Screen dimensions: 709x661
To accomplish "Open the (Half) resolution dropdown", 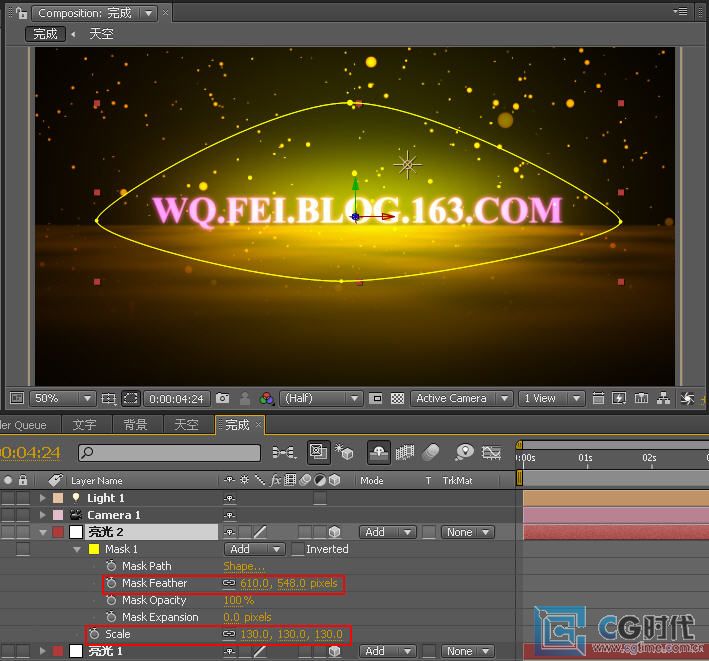I will point(321,398).
